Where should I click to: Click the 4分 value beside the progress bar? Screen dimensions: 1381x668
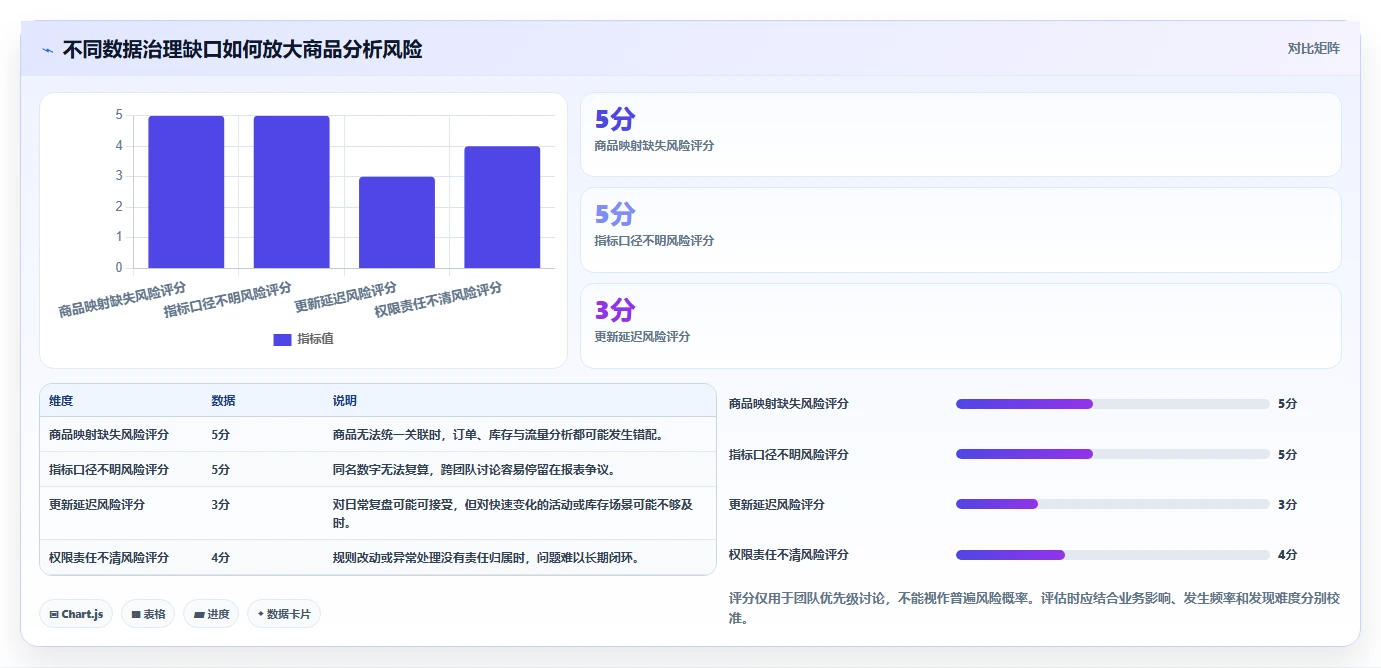tap(1287, 555)
